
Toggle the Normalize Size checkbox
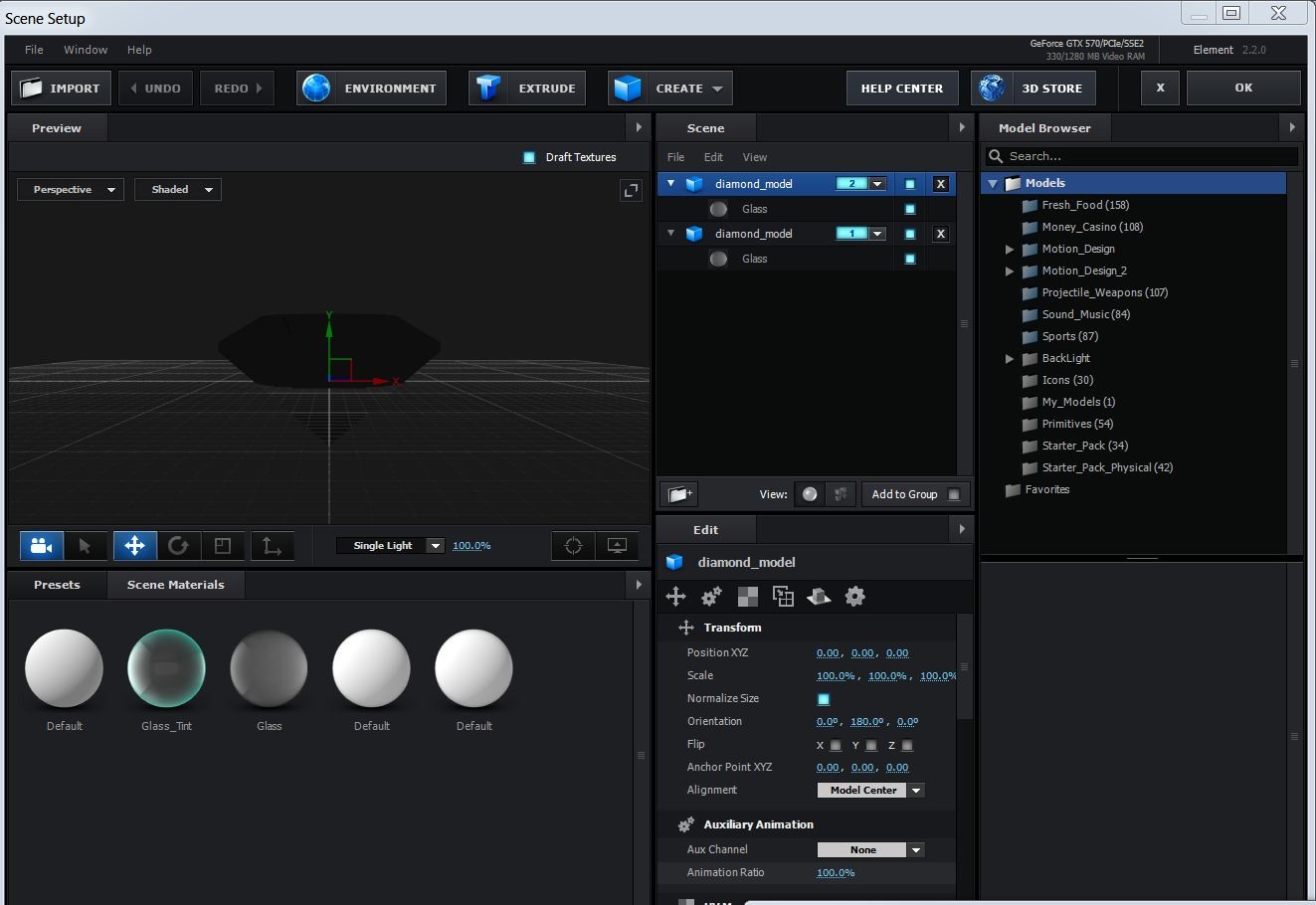click(x=823, y=699)
